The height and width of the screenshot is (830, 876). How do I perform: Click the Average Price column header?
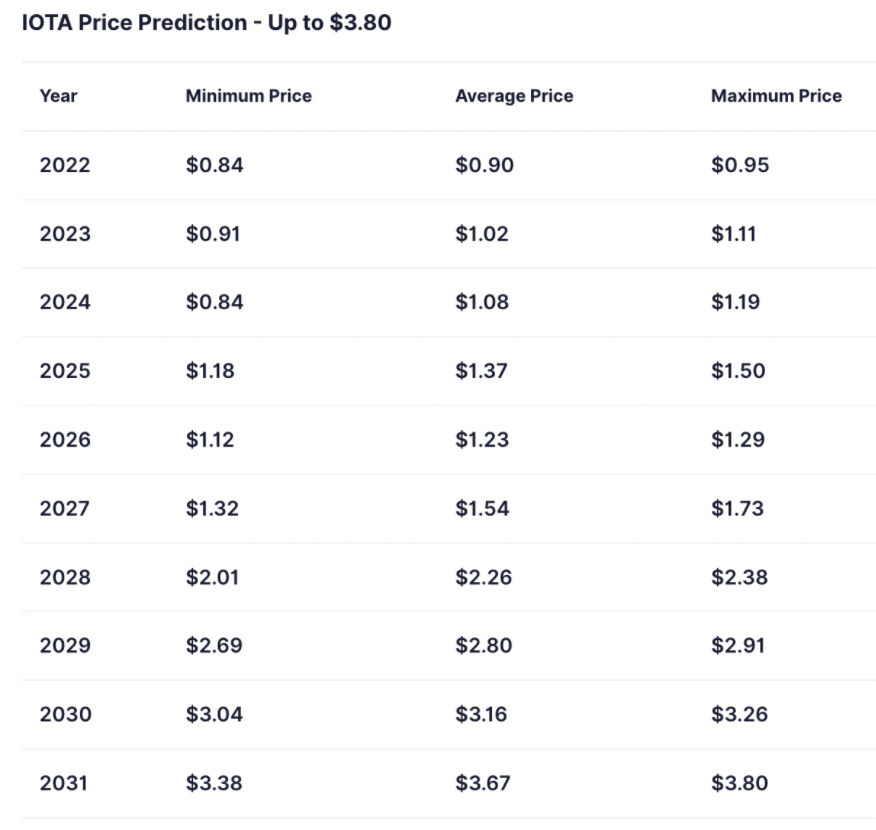tap(514, 97)
